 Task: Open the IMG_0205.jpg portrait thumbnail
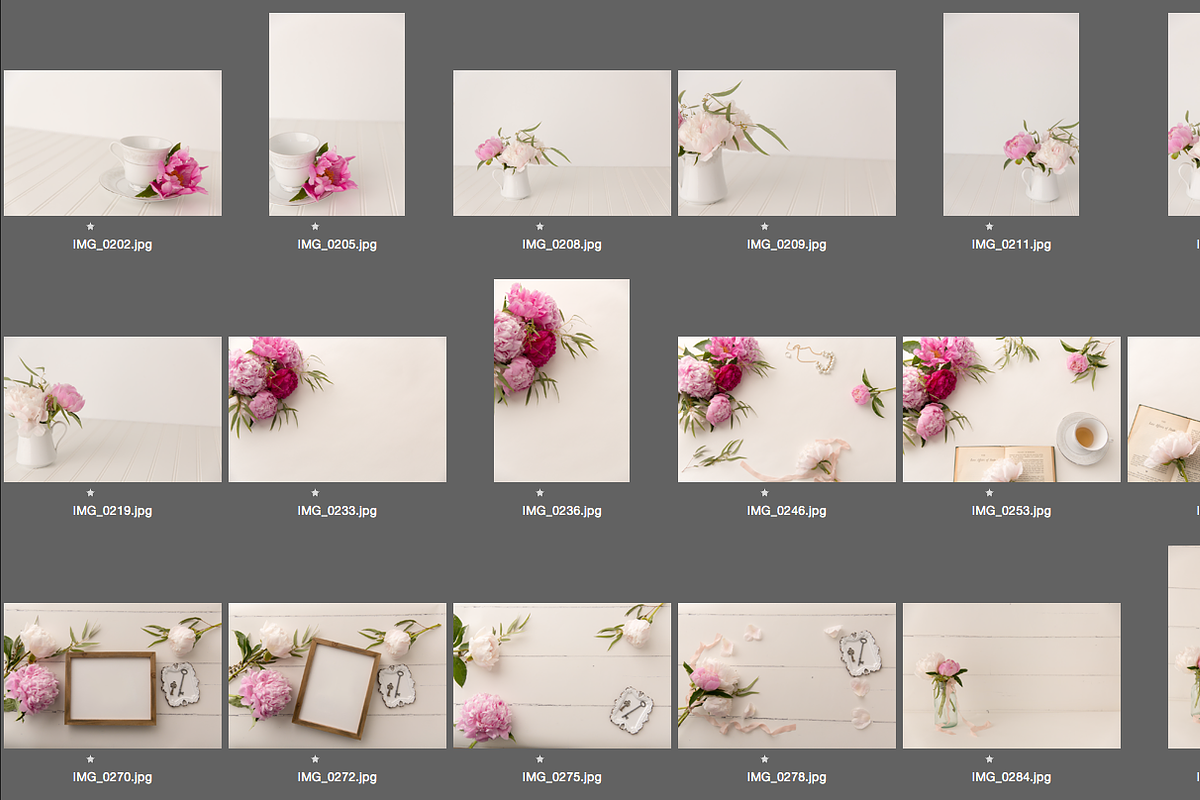337,114
